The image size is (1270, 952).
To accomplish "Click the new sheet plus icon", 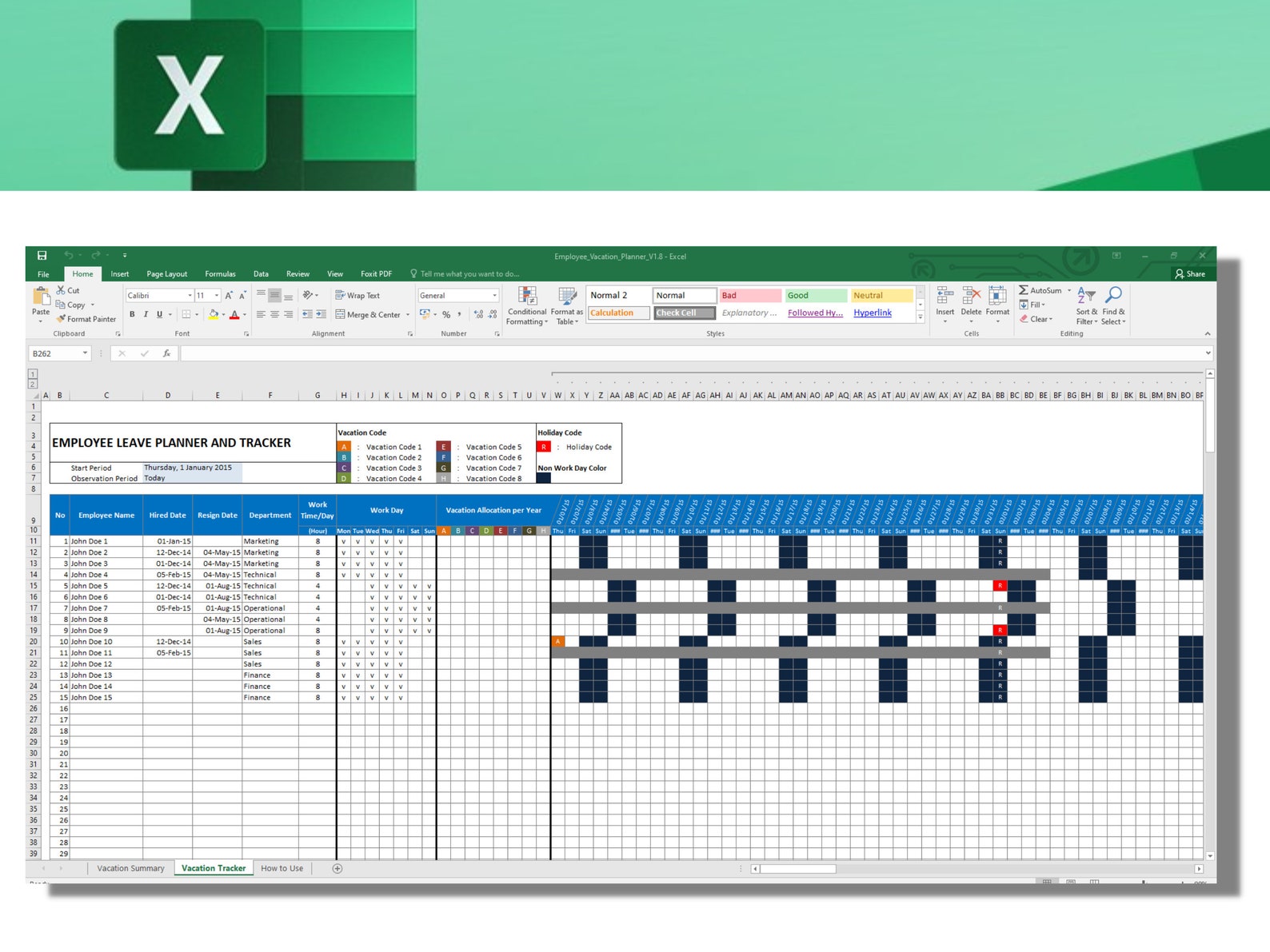I will (x=337, y=868).
